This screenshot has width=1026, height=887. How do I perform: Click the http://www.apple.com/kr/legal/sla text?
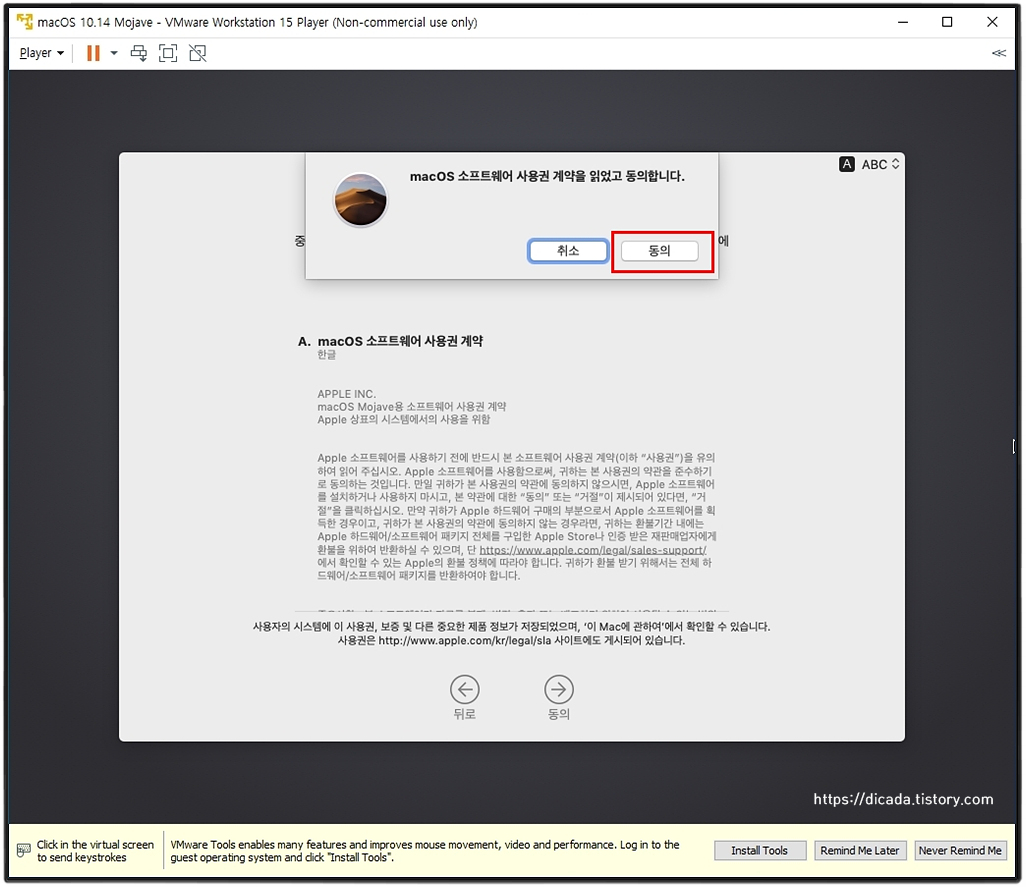coord(465,640)
